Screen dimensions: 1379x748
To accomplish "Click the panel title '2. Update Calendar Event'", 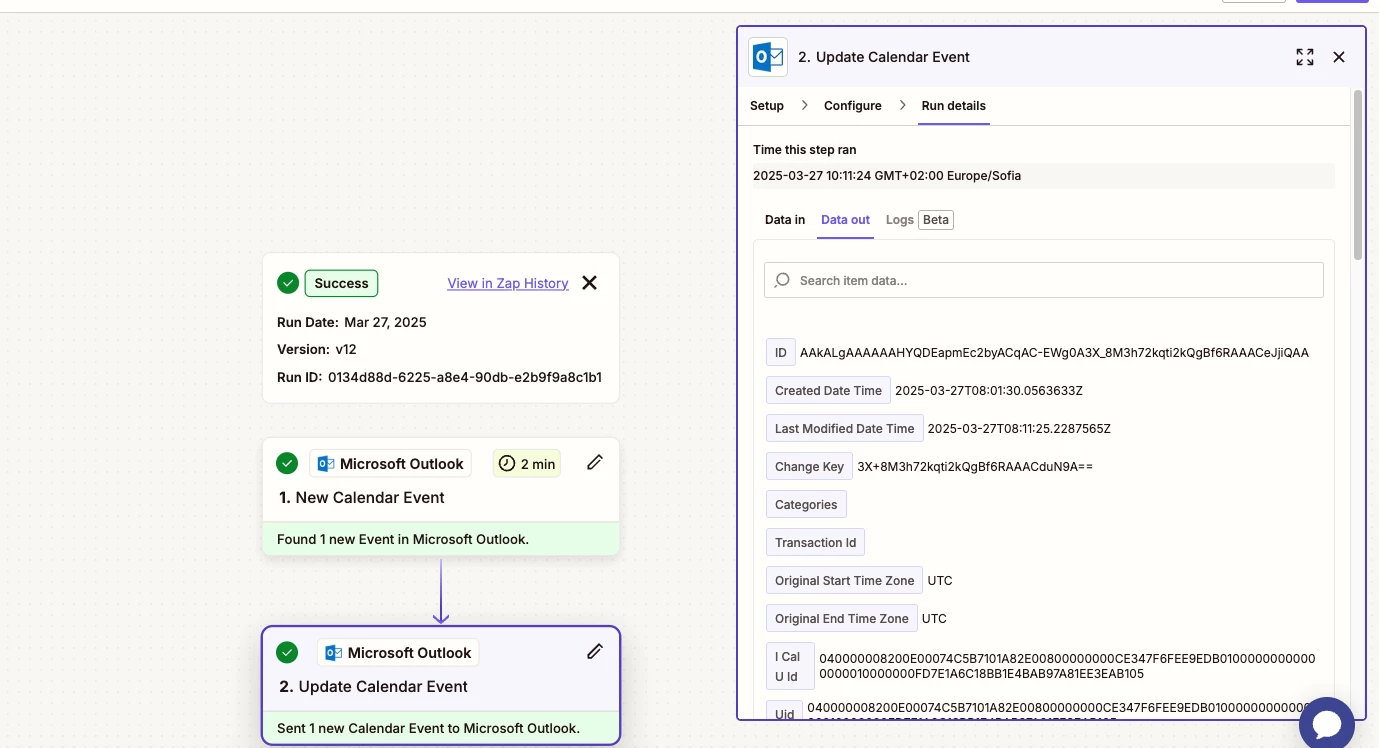I will pyautogui.click(x=884, y=57).
